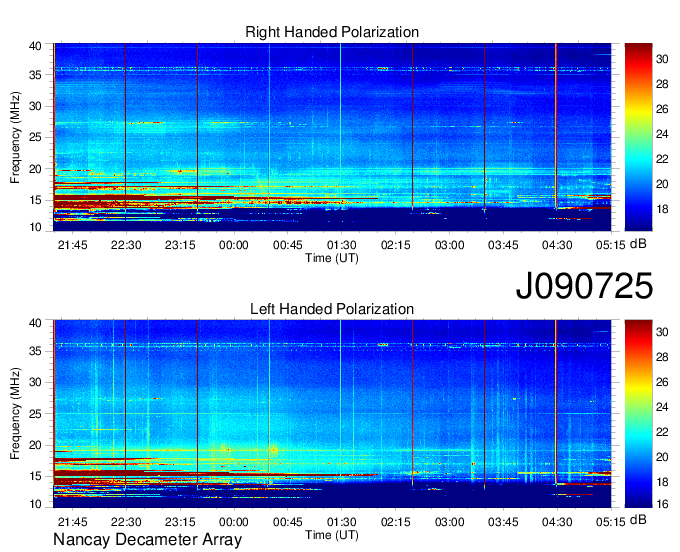Click the "05:15" time tick under Right Handed plot
Viewport: 680px width, 552px height.
pyautogui.click(x=611, y=245)
